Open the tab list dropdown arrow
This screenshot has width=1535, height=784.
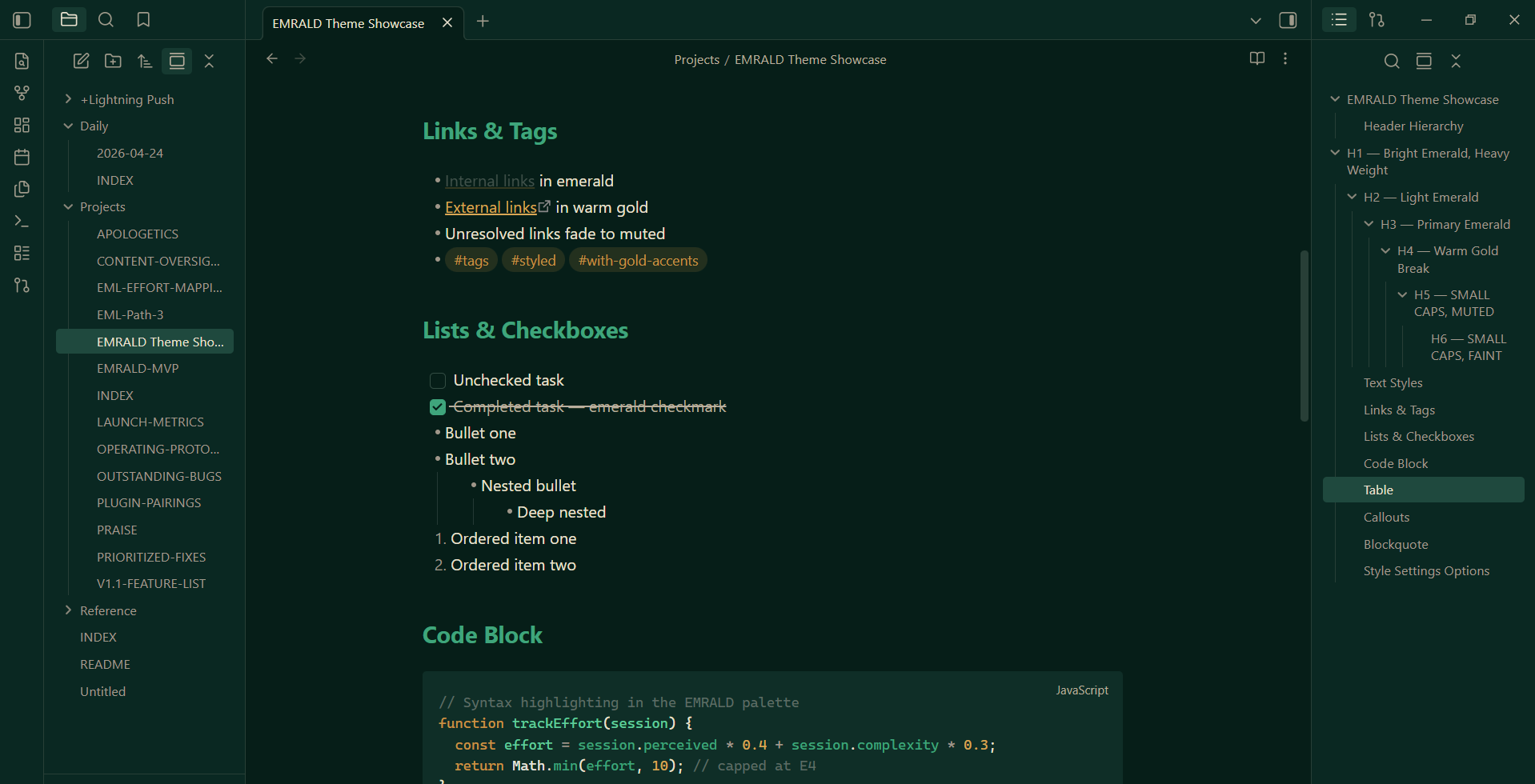click(x=1256, y=21)
